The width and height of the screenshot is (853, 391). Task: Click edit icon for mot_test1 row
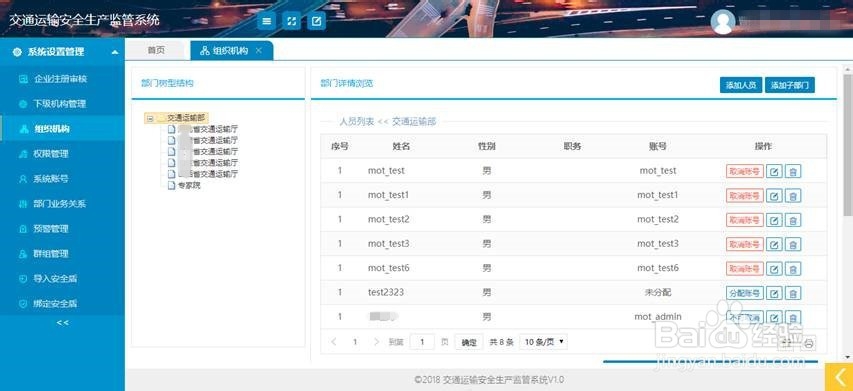774,196
